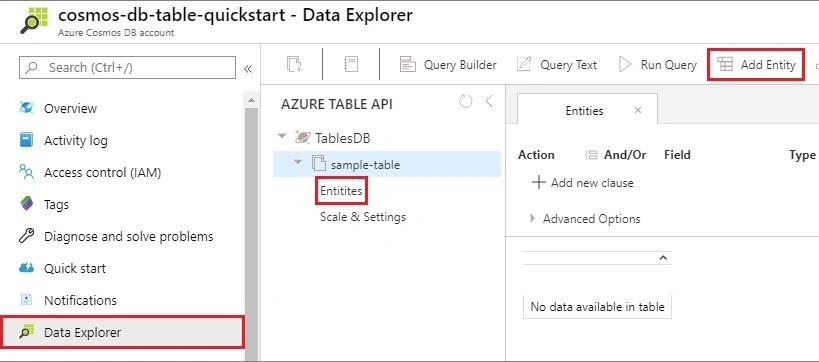Click the Tags icon

[x=27, y=204]
